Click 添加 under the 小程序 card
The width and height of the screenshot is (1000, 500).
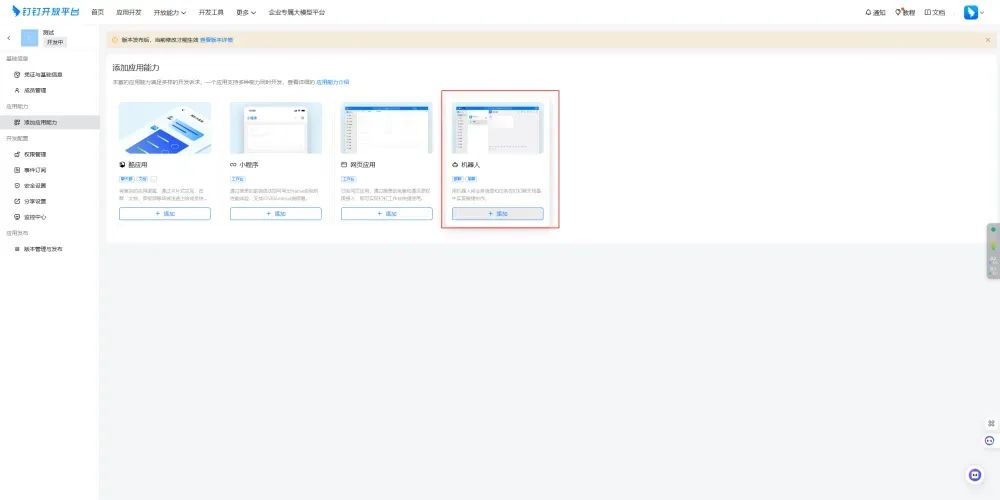tap(276, 214)
